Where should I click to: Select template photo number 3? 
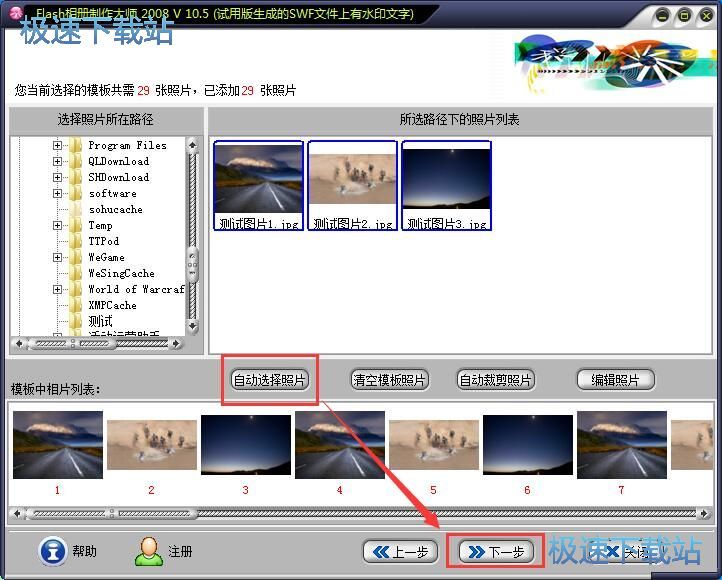pyautogui.click(x=246, y=445)
